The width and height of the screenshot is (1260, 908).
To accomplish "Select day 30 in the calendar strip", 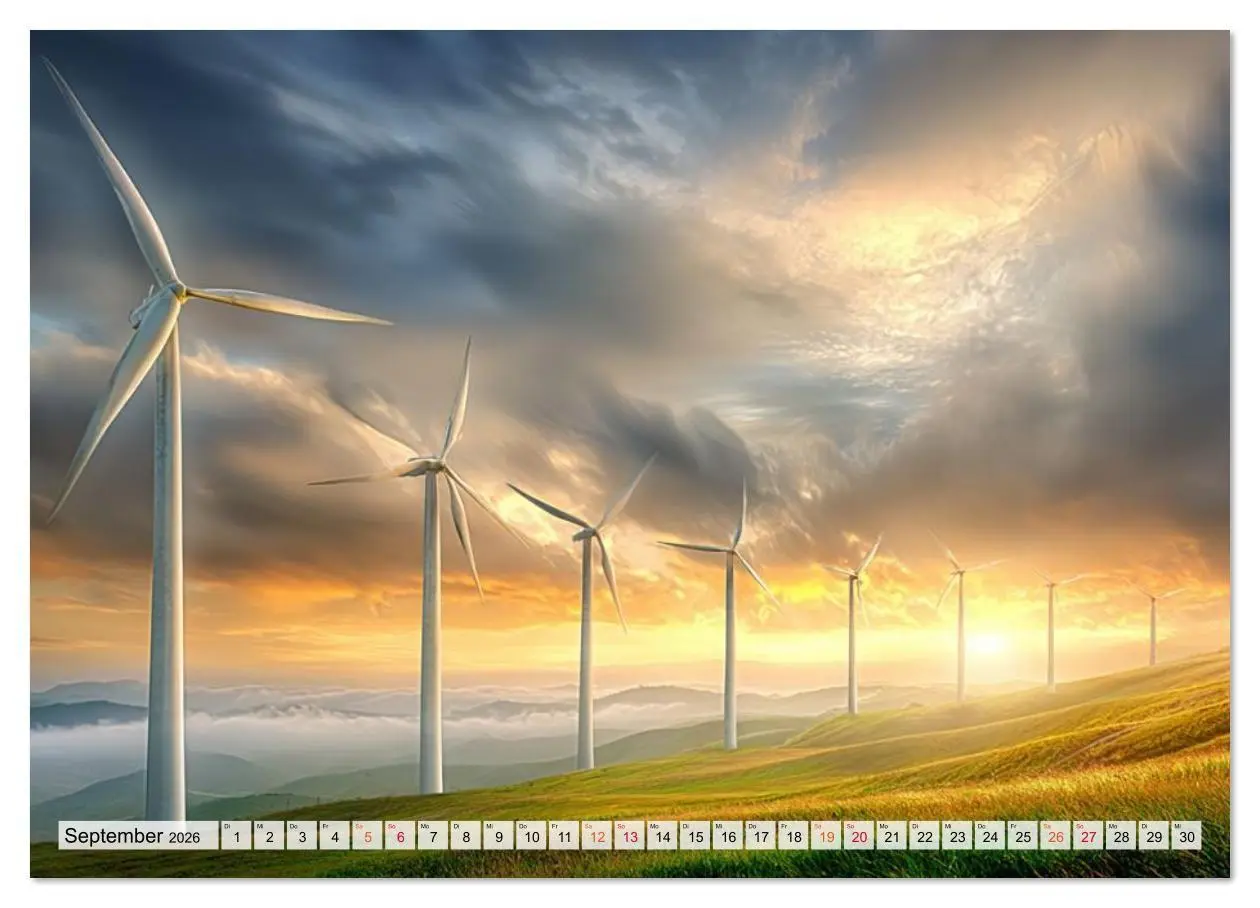I will [1187, 836].
